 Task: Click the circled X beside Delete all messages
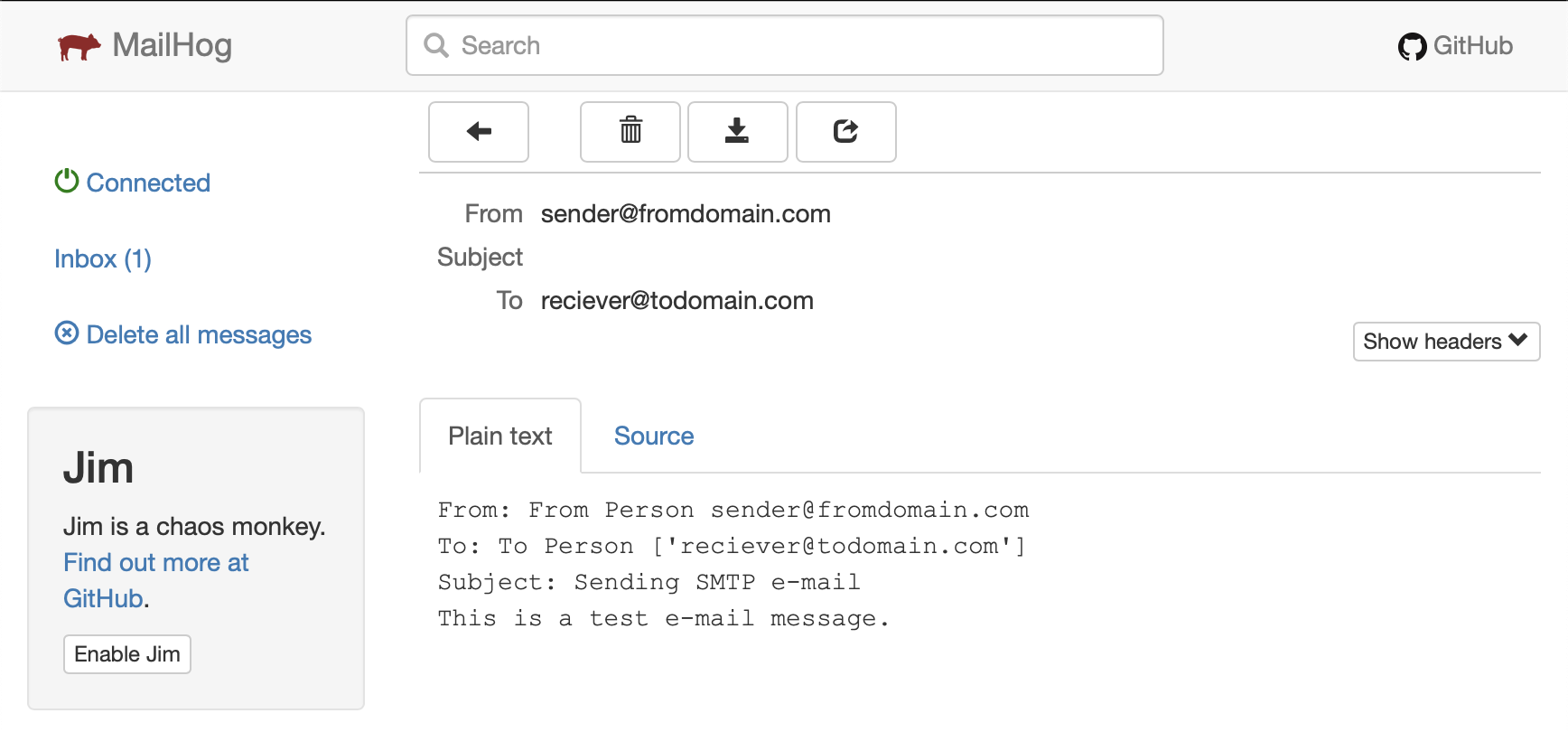coord(67,333)
